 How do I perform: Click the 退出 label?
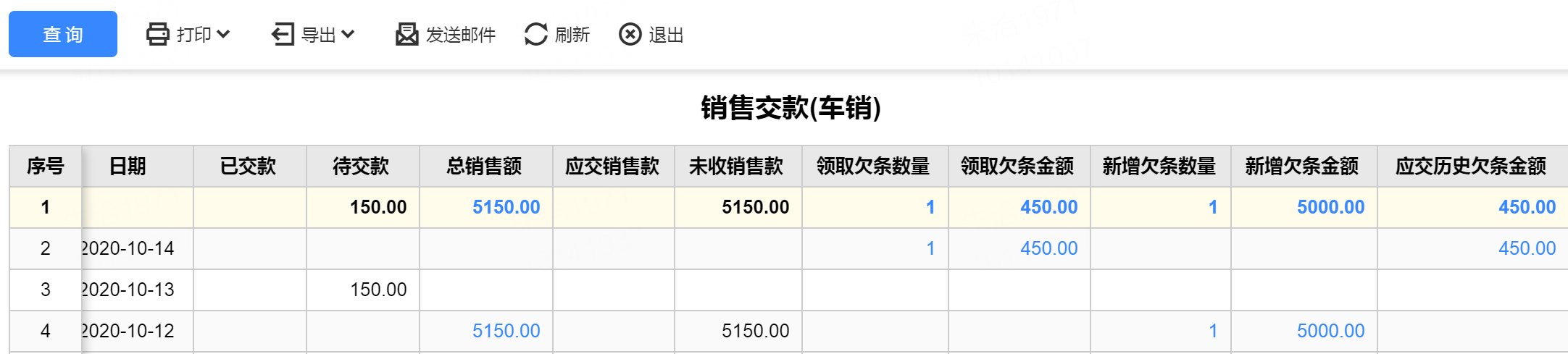667,35
